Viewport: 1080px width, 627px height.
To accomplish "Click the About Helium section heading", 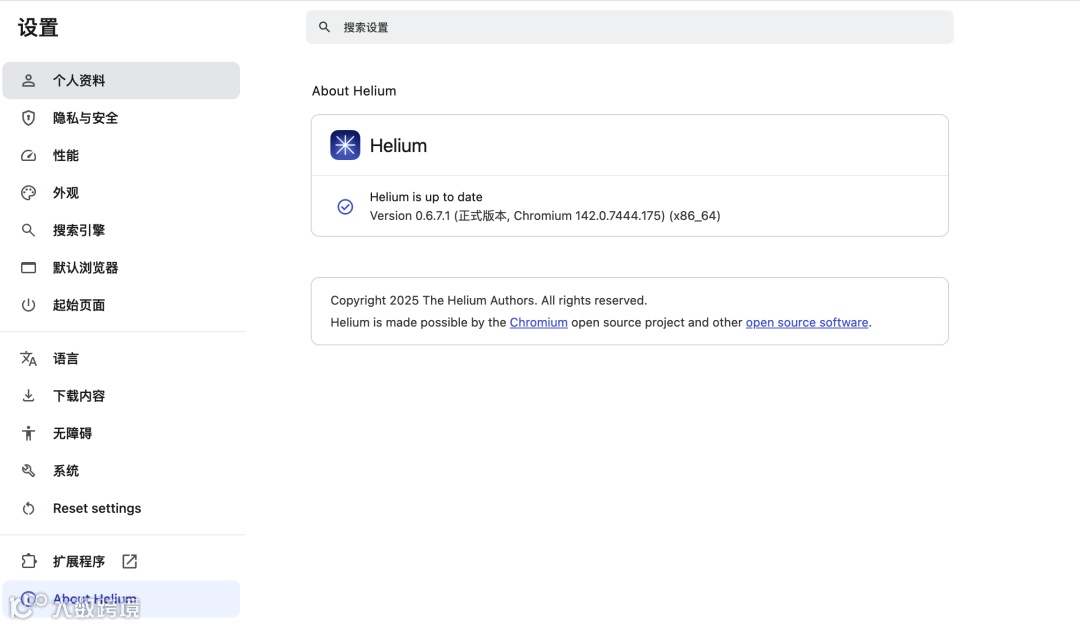I will pos(354,91).
